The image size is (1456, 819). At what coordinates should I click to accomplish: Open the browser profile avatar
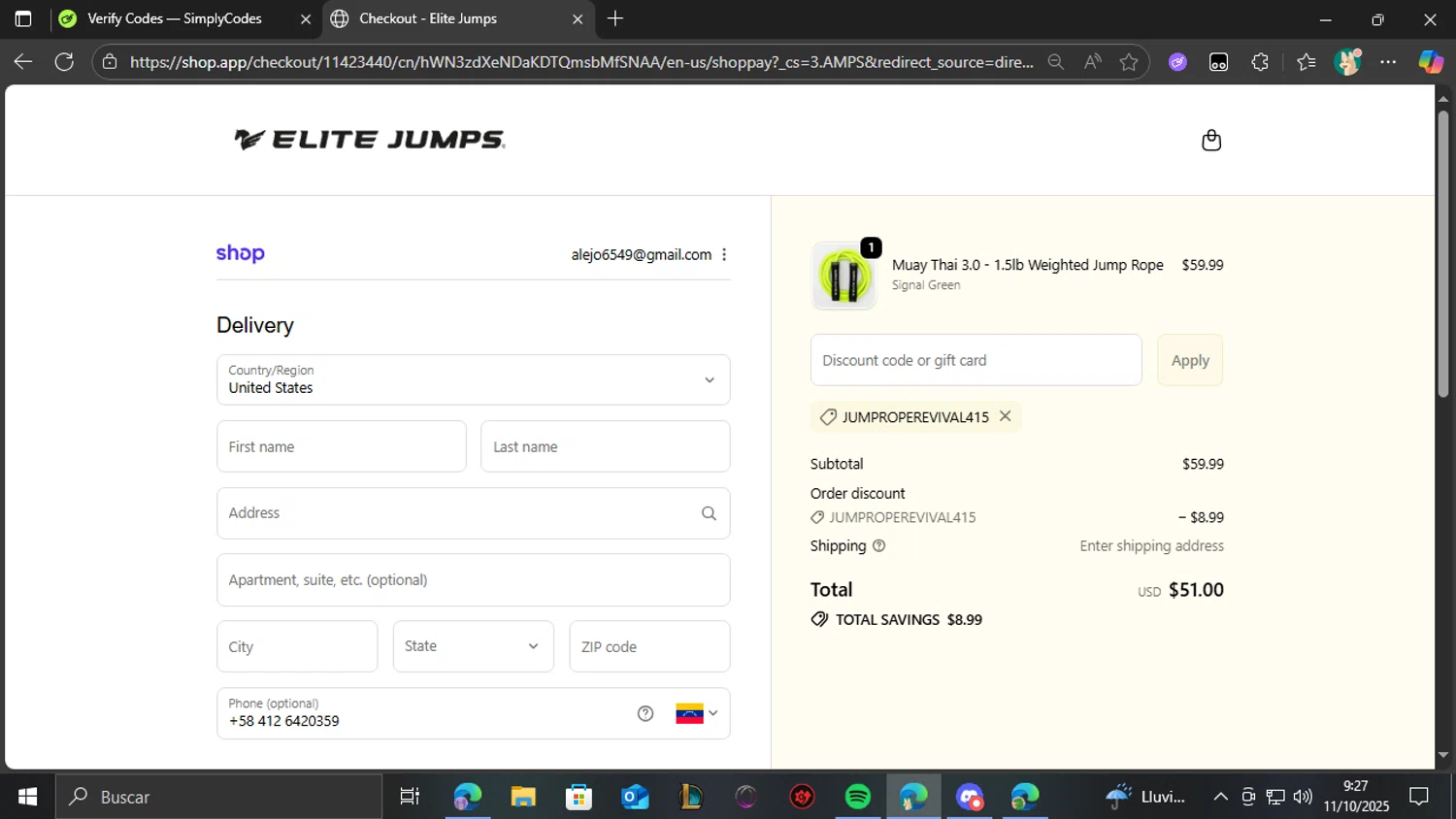(x=1347, y=62)
